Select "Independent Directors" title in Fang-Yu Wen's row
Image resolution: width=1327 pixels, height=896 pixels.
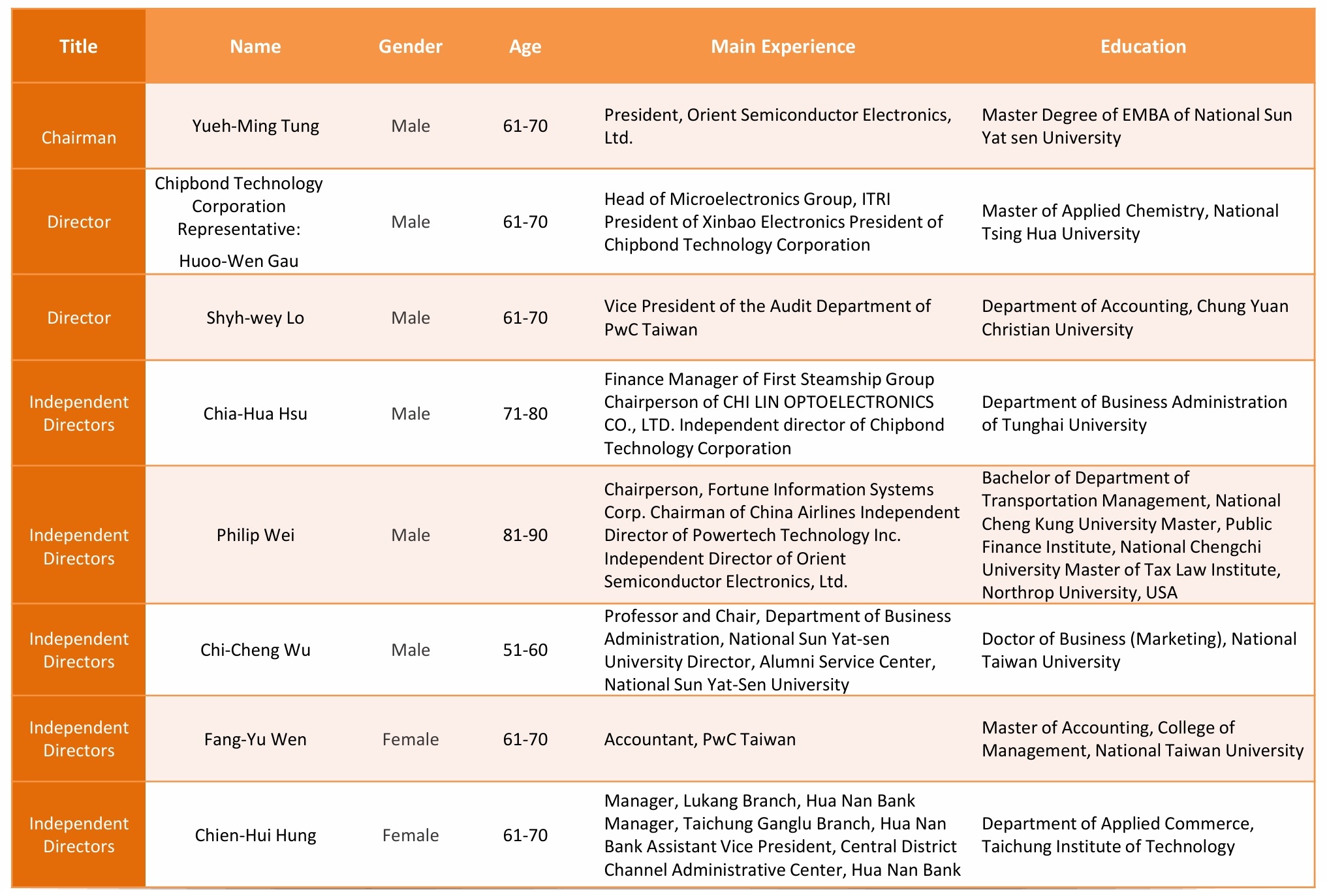pyautogui.click(x=79, y=739)
